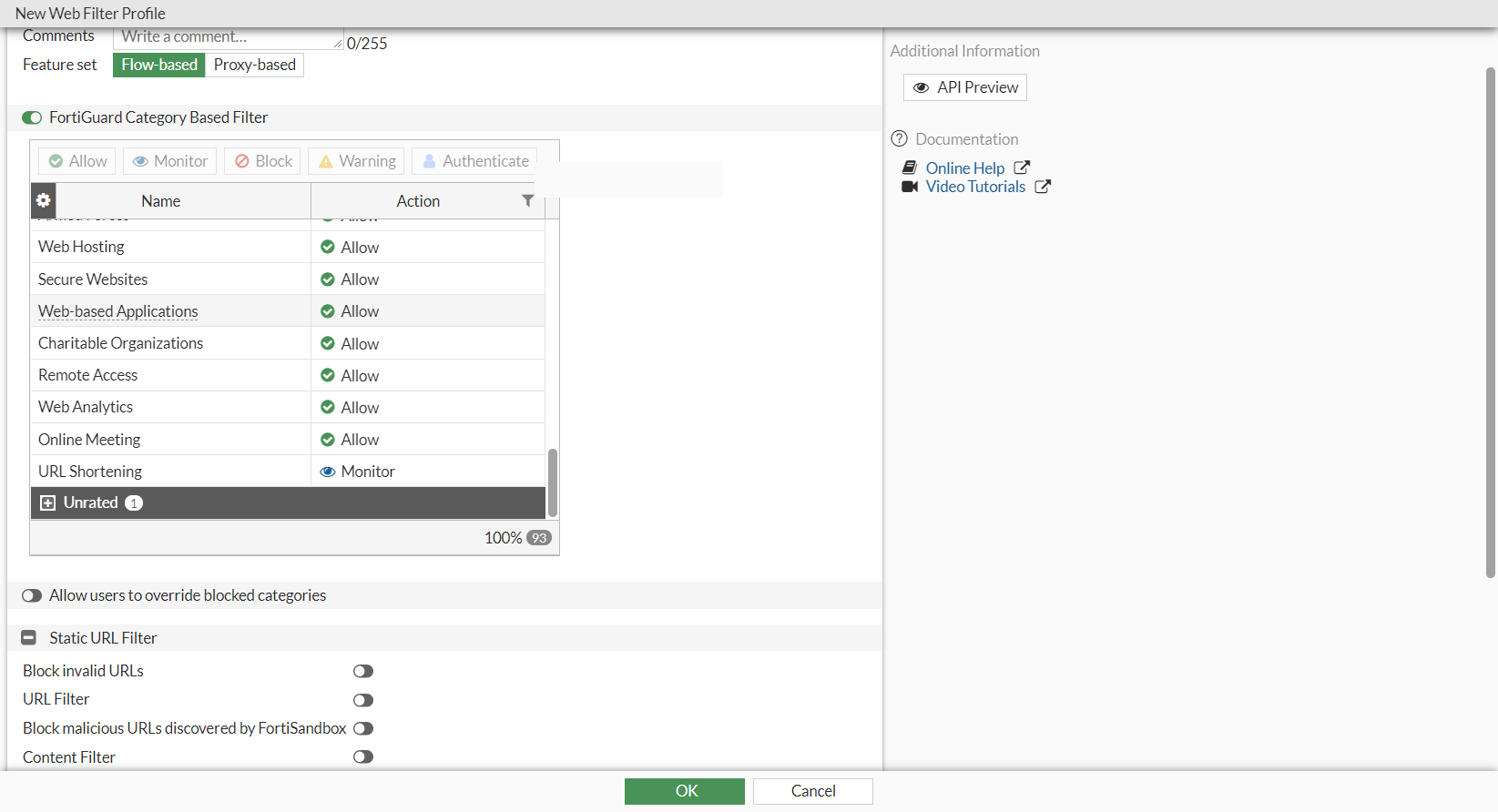
Task: Select Flow-based feature set
Action: tap(159, 65)
